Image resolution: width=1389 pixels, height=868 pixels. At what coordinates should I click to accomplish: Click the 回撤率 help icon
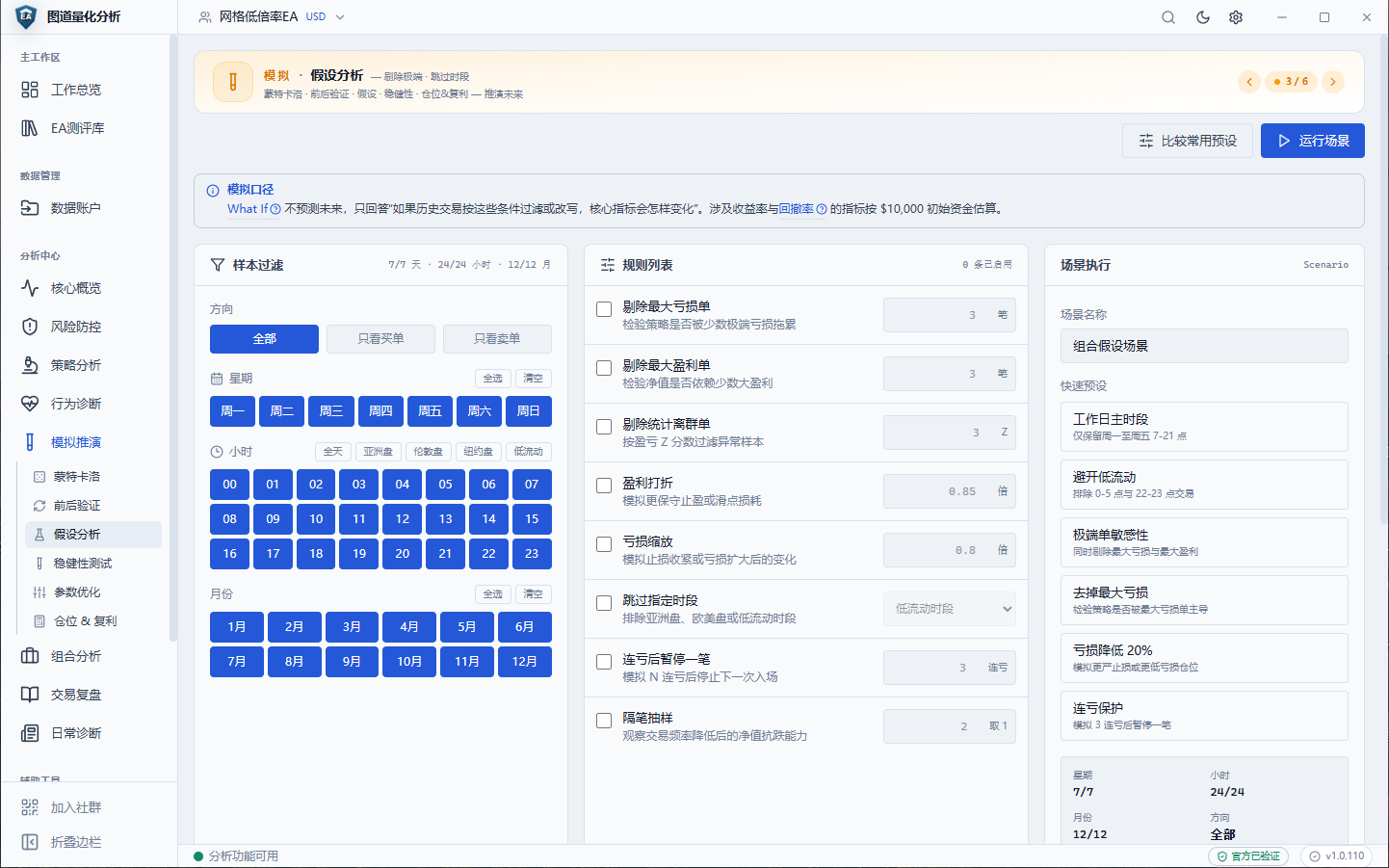(x=822, y=209)
